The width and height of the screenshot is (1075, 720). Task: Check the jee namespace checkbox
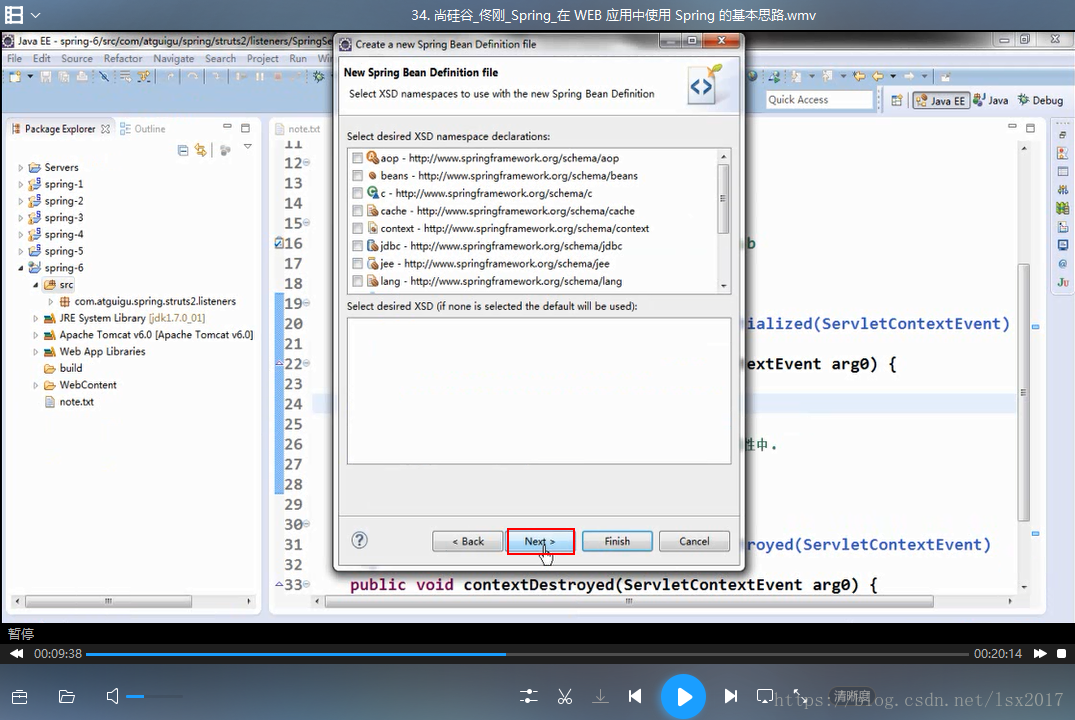point(357,263)
